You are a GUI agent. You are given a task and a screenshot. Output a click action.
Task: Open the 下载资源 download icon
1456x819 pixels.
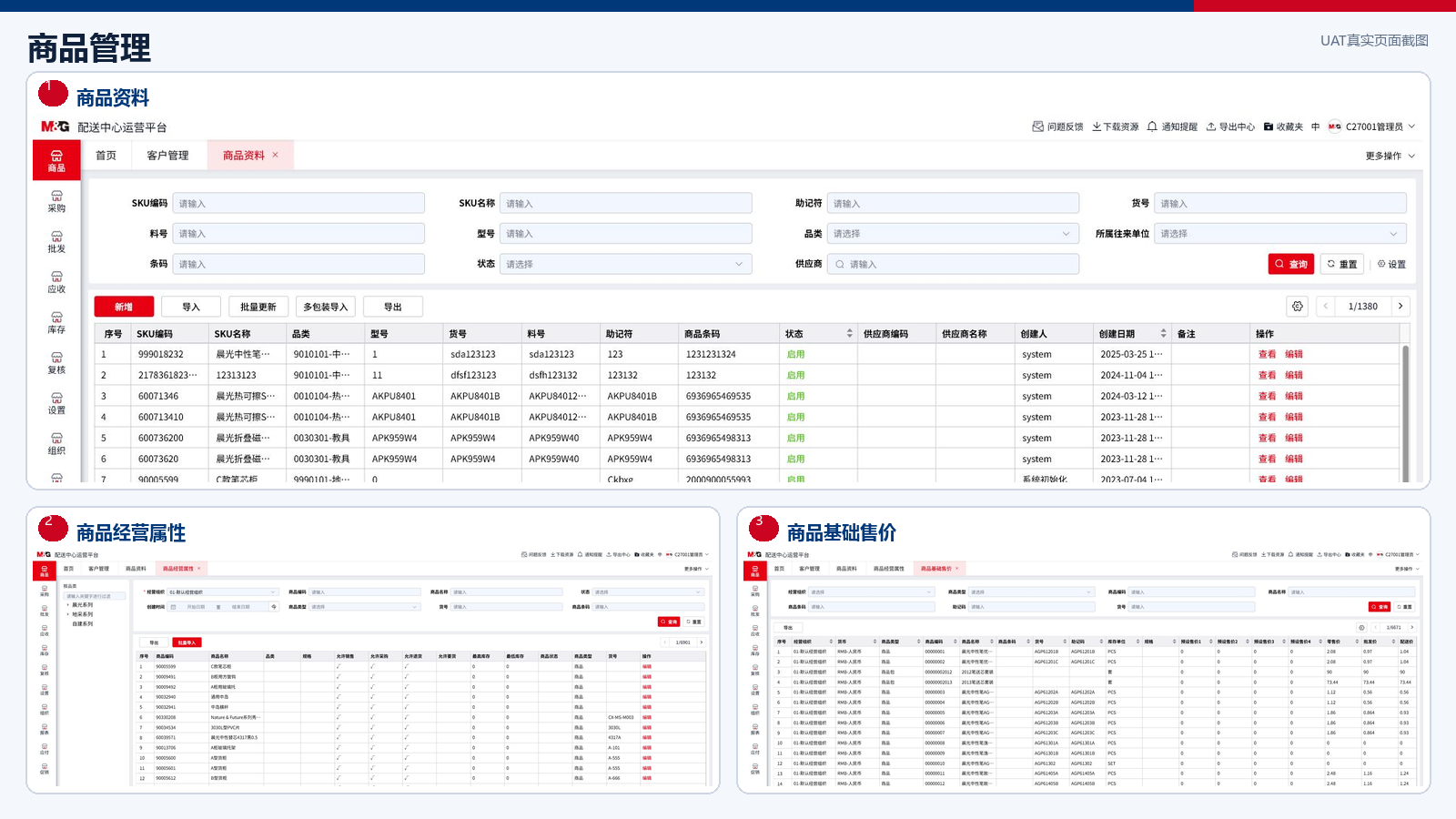point(1097,126)
